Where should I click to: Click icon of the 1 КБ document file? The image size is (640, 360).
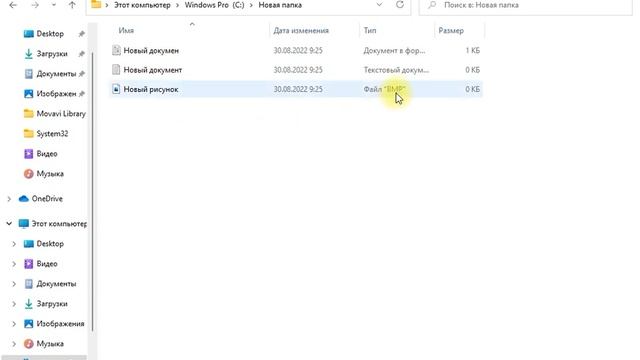[116, 50]
